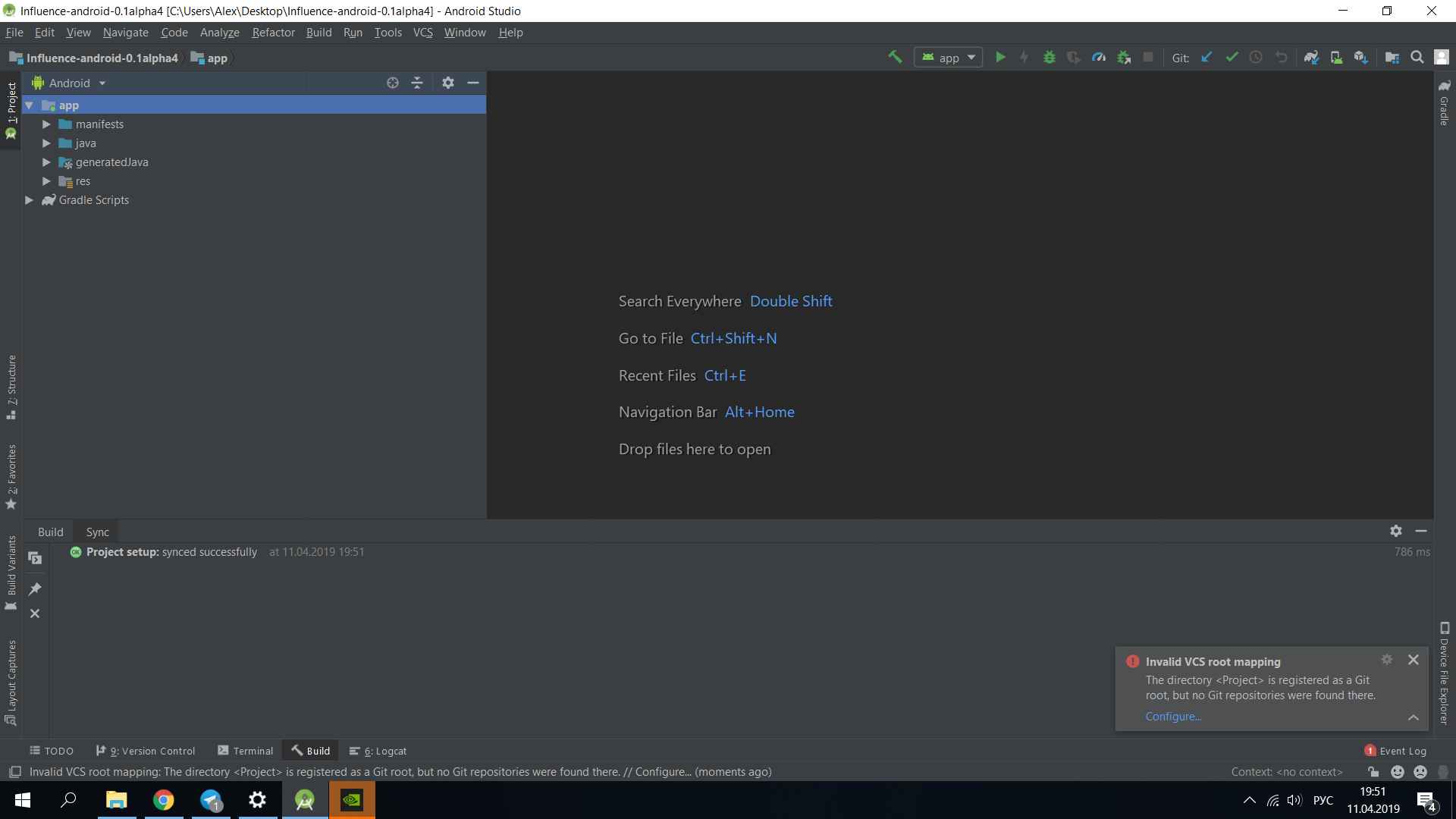Screen dimensions: 1456x819
Task: Toggle the Favorites tool window tab
Action: tap(11, 476)
